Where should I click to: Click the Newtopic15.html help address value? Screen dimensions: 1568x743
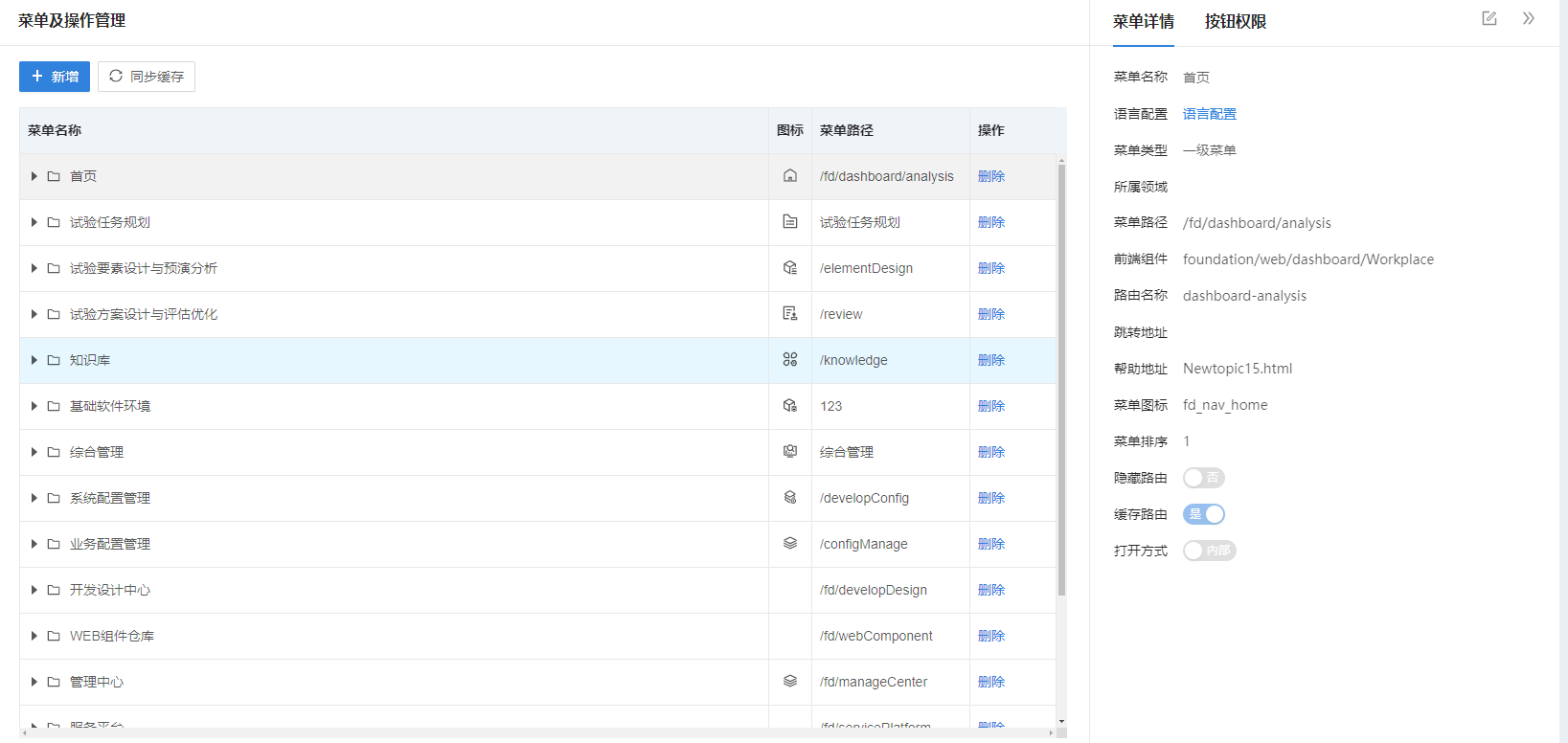click(x=1238, y=369)
